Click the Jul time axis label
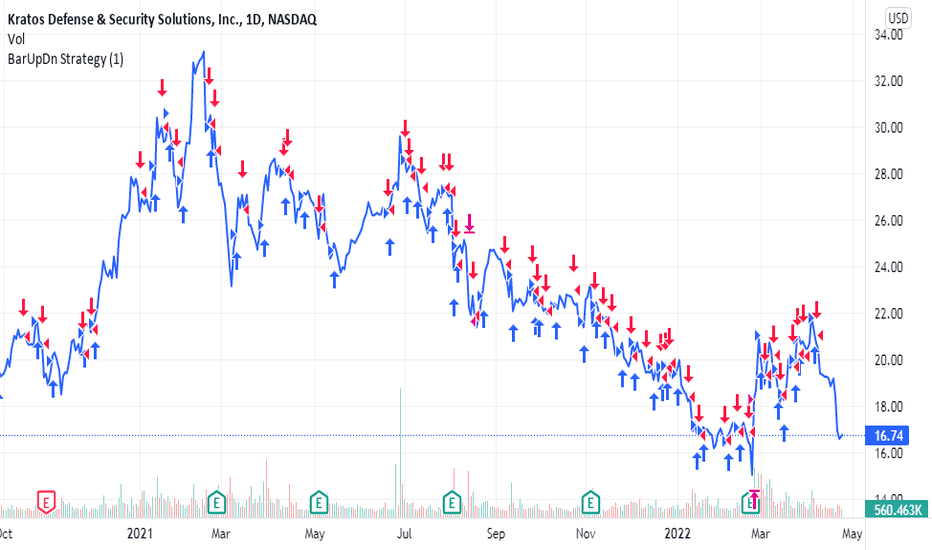The width and height of the screenshot is (932, 550). pos(404,533)
